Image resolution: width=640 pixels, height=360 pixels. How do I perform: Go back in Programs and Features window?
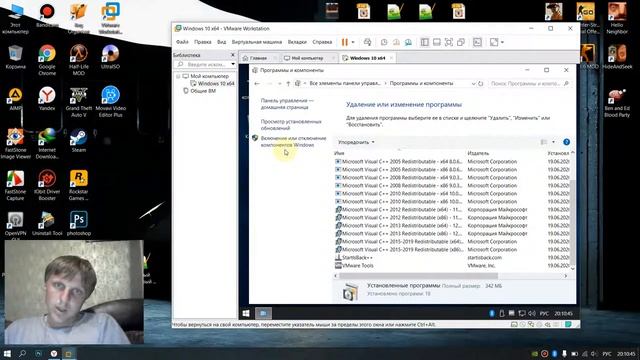[x=257, y=83]
